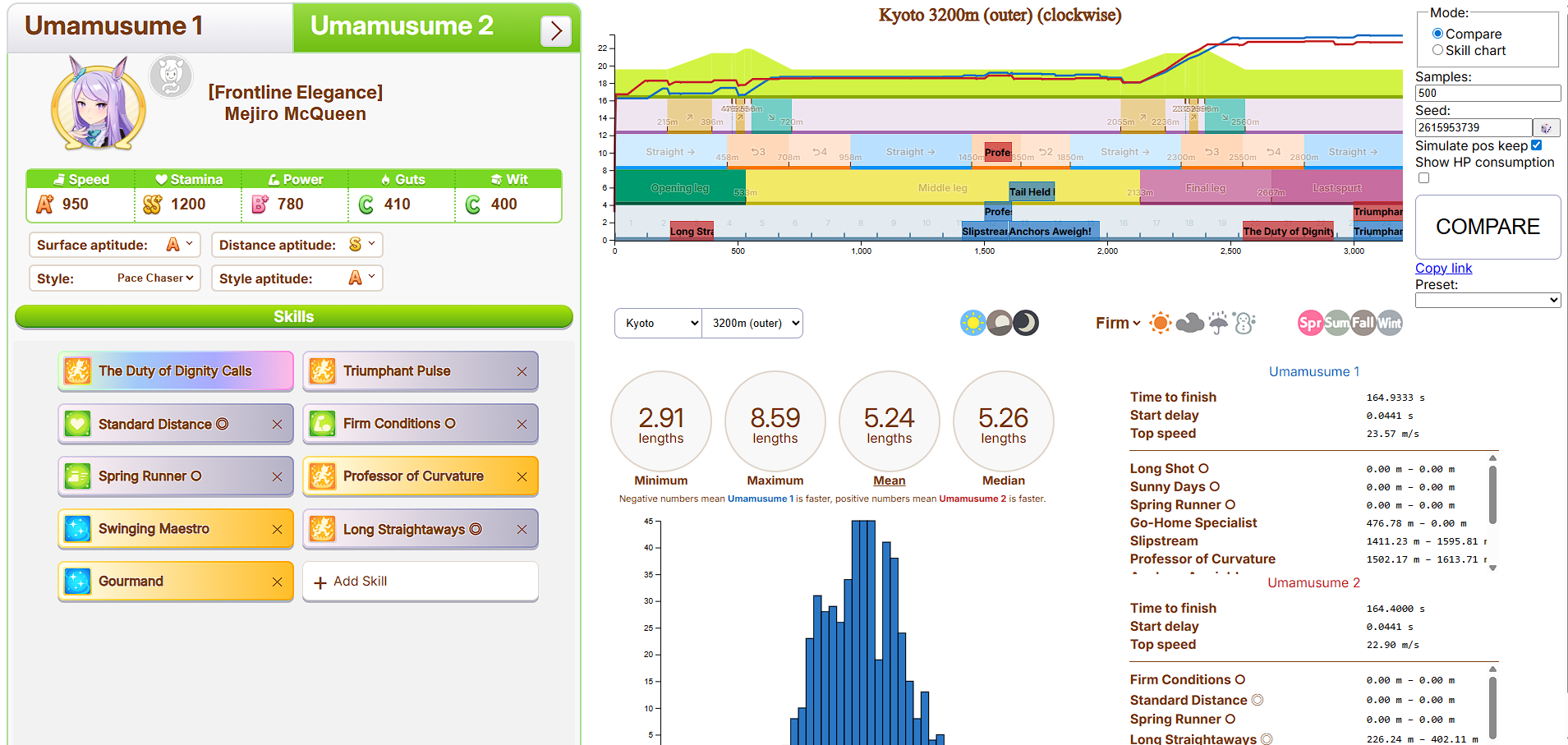Remove Spring Runner skill
1568x745 pixels.
277,477
